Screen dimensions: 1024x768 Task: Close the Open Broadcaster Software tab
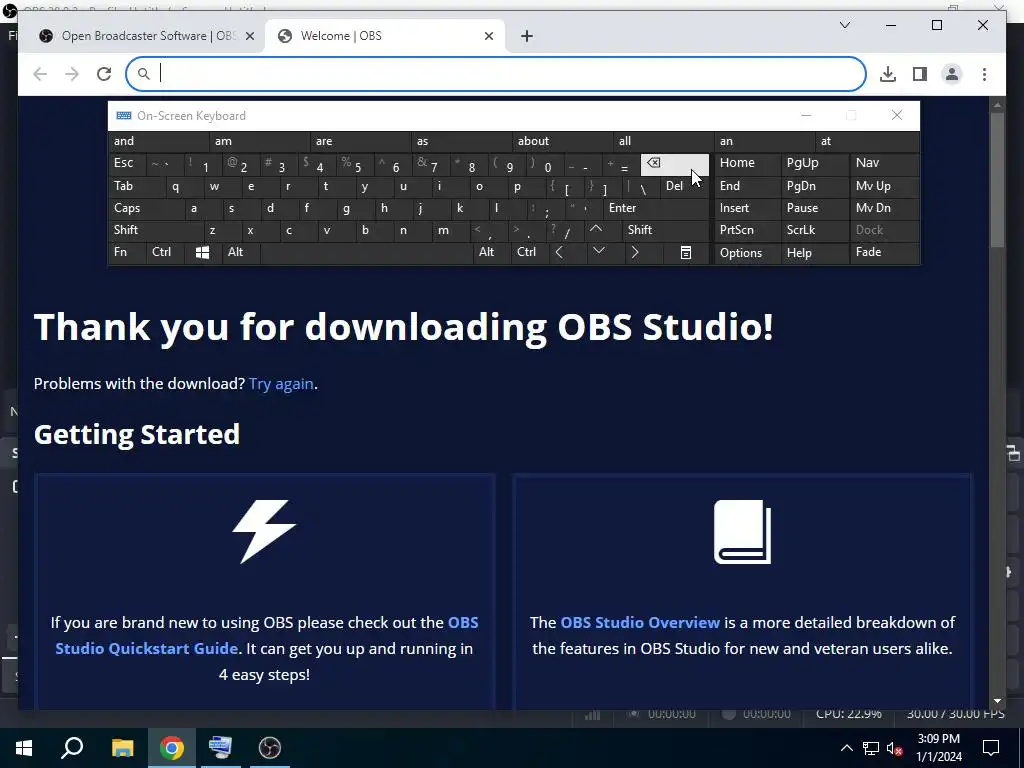pyautogui.click(x=249, y=36)
